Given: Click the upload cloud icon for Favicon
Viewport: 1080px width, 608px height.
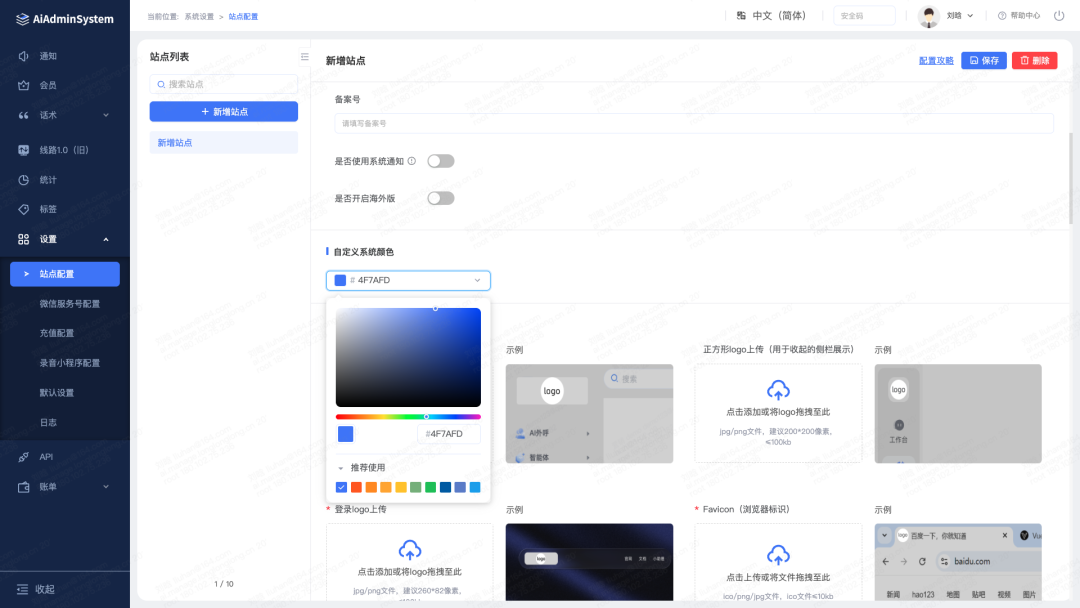Looking at the screenshot, I should coord(778,555).
